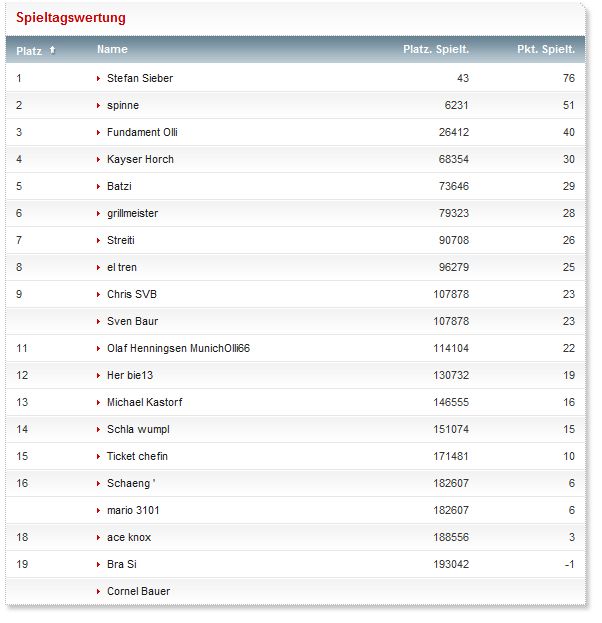View Michael Kastorf's profile
The width and height of the screenshot is (602, 623).
pos(144,402)
